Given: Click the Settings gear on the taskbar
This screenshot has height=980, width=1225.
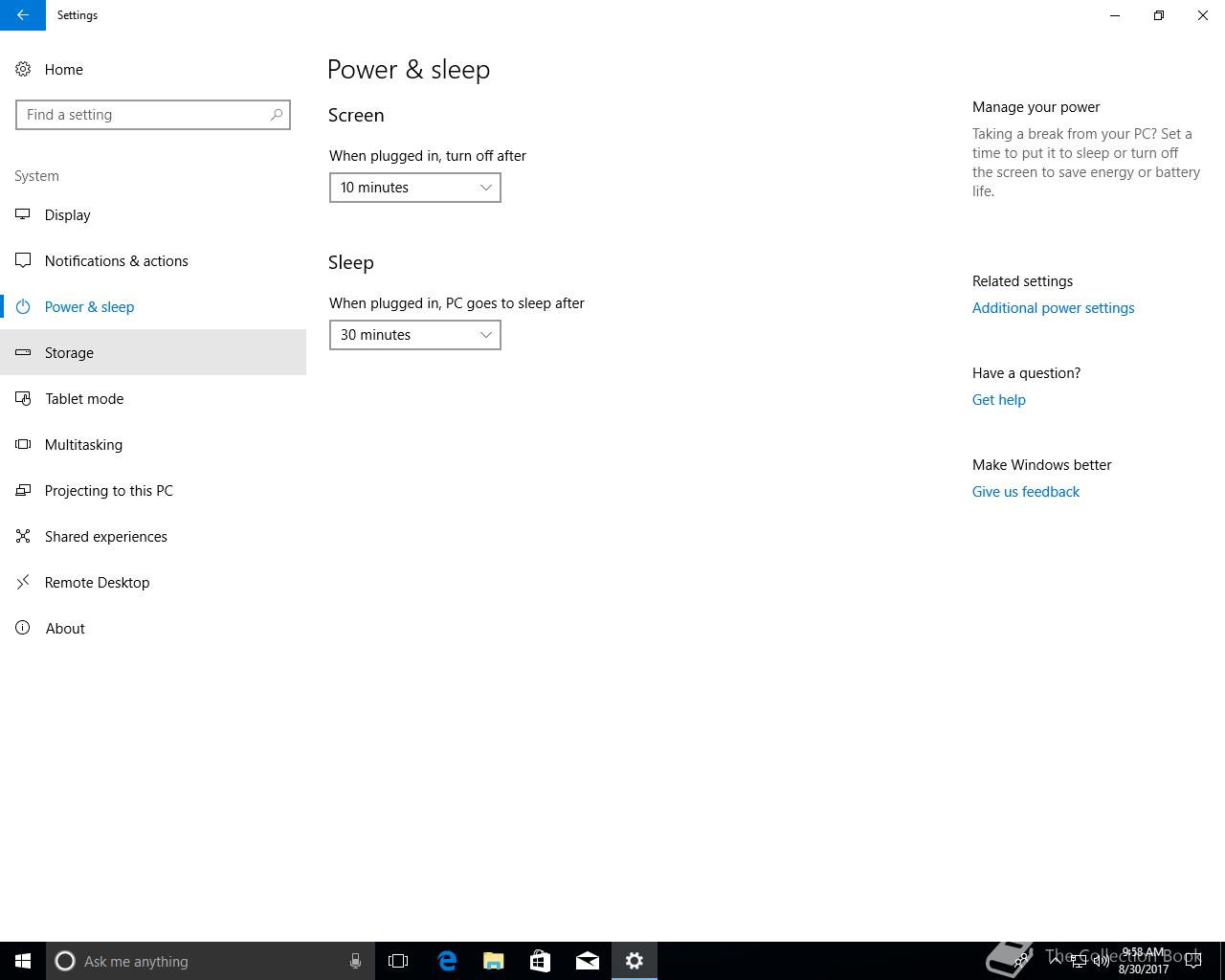Looking at the screenshot, I should tap(635, 961).
